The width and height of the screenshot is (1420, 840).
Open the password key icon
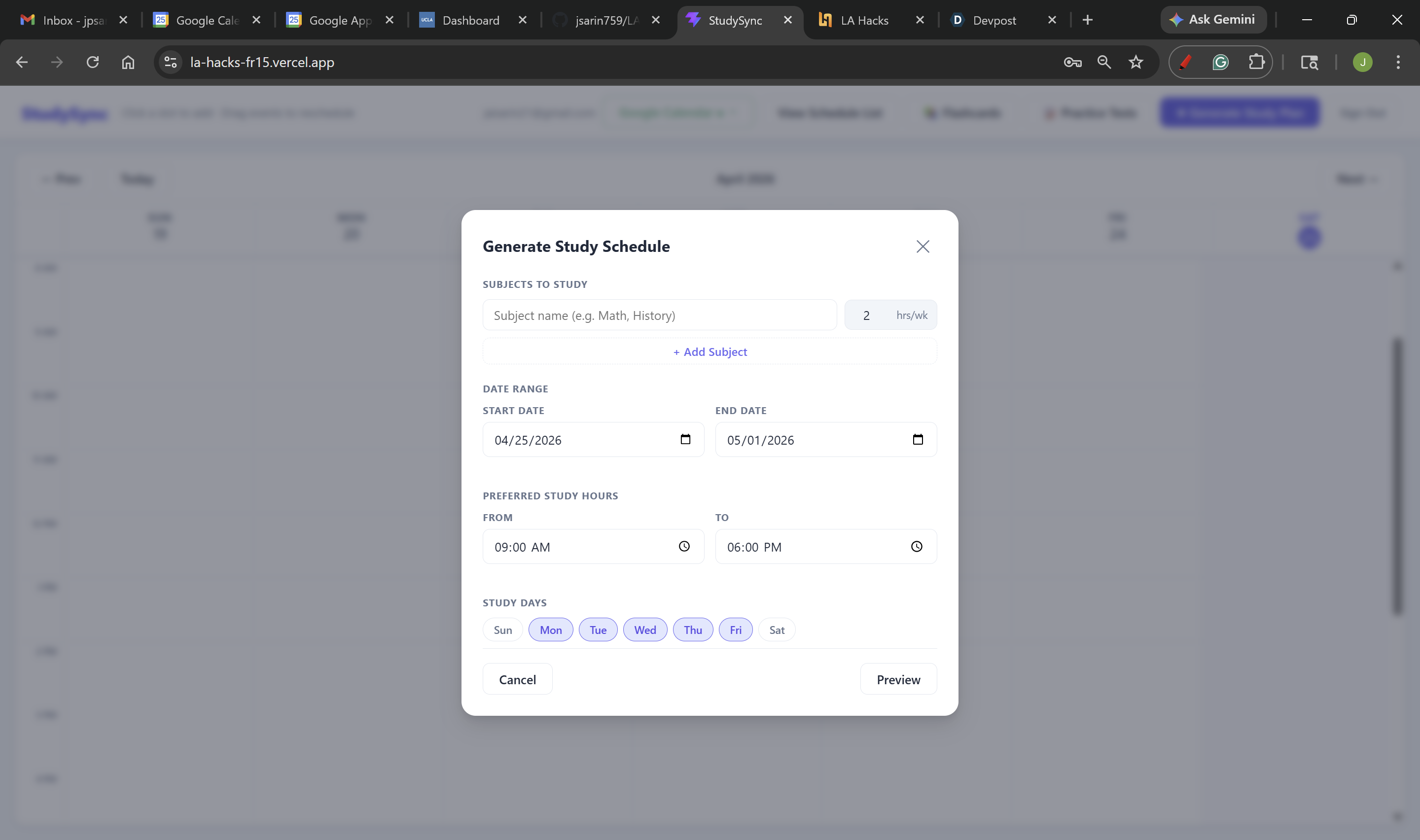pyautogui.click(x=1072, y=62)
